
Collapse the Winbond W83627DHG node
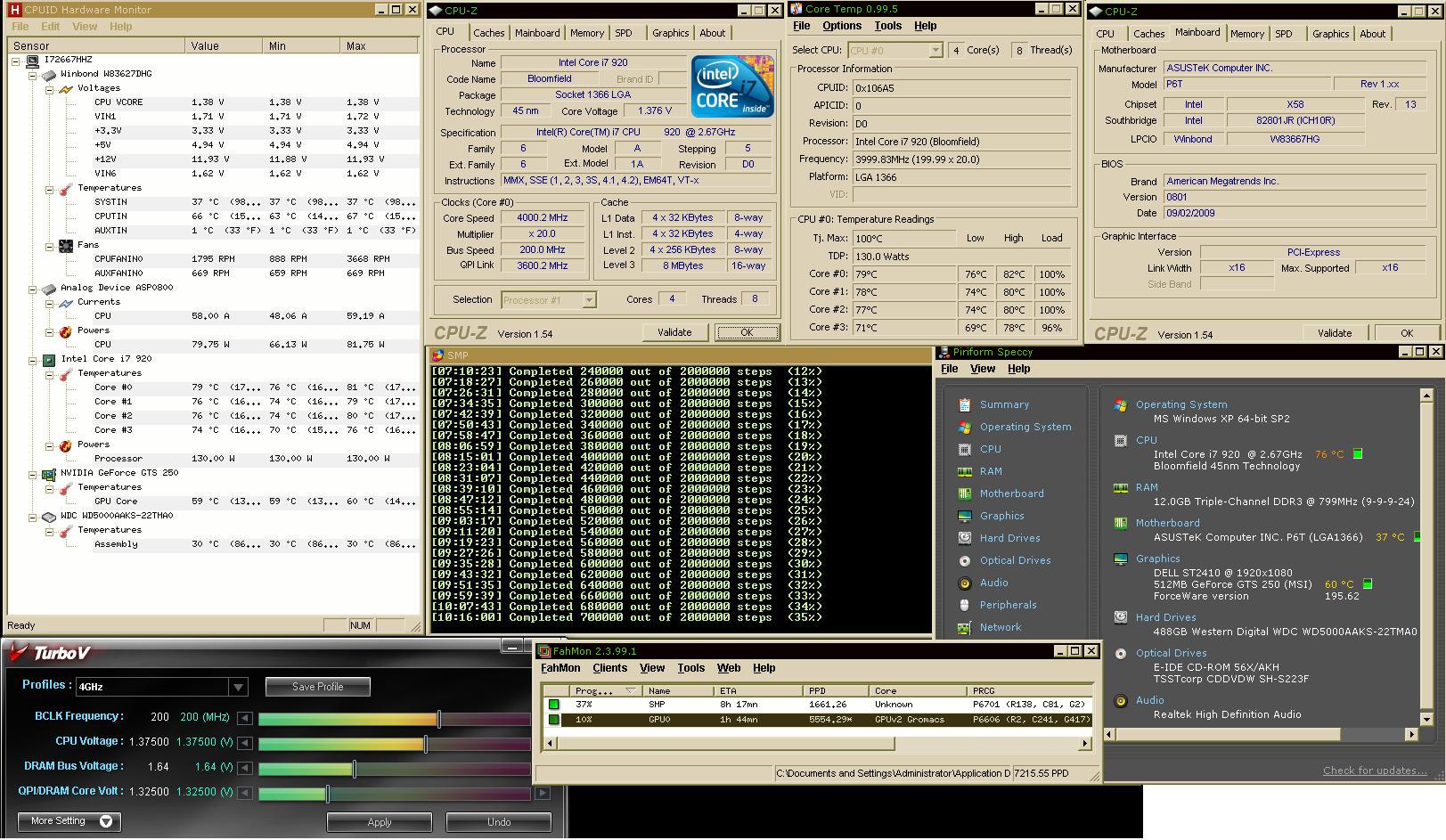[33, 75]
